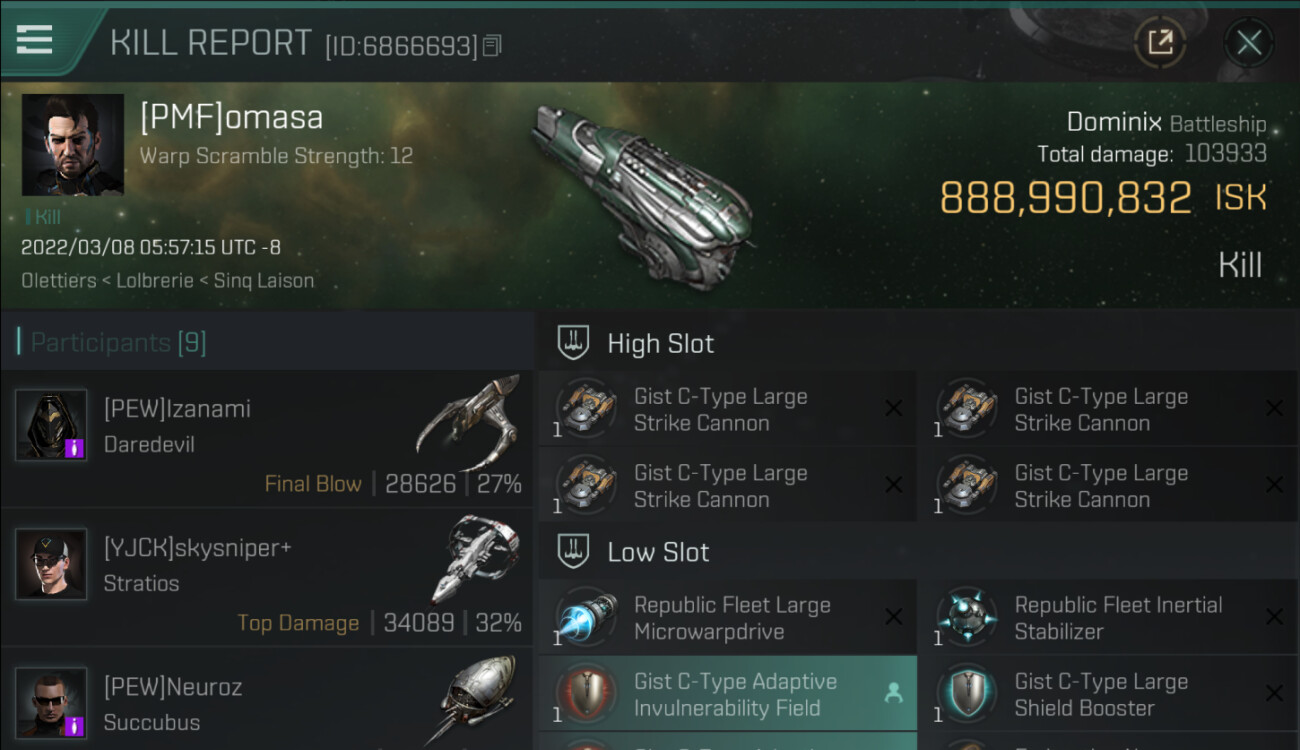The height and width of the screenshot is (750, 1300).
Task: Copy the kill report ID
Action: 491,46
